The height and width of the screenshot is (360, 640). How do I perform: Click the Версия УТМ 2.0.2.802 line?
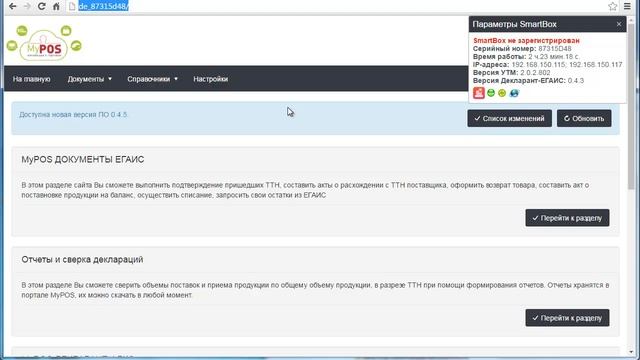point(511,73)
